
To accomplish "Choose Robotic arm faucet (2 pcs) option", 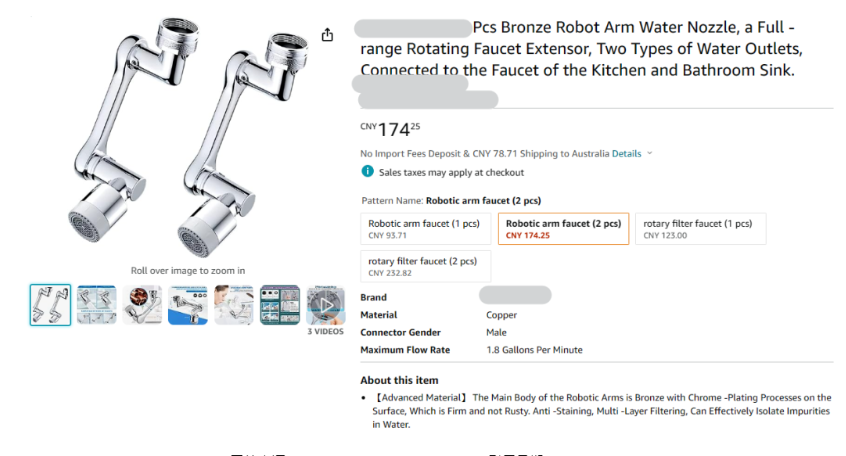I will pyautogui.click(x=563, y=229).
